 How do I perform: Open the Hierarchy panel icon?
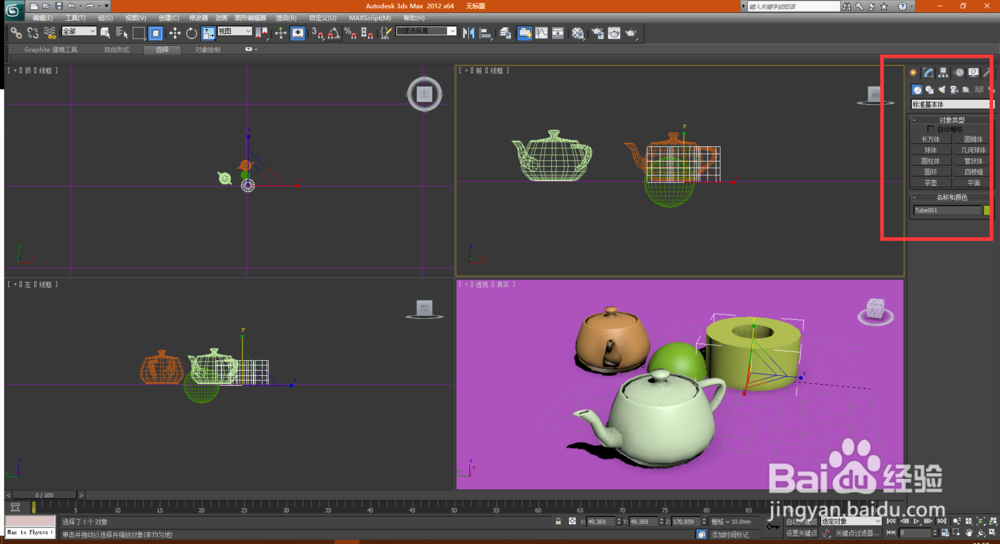coord(943,72)
